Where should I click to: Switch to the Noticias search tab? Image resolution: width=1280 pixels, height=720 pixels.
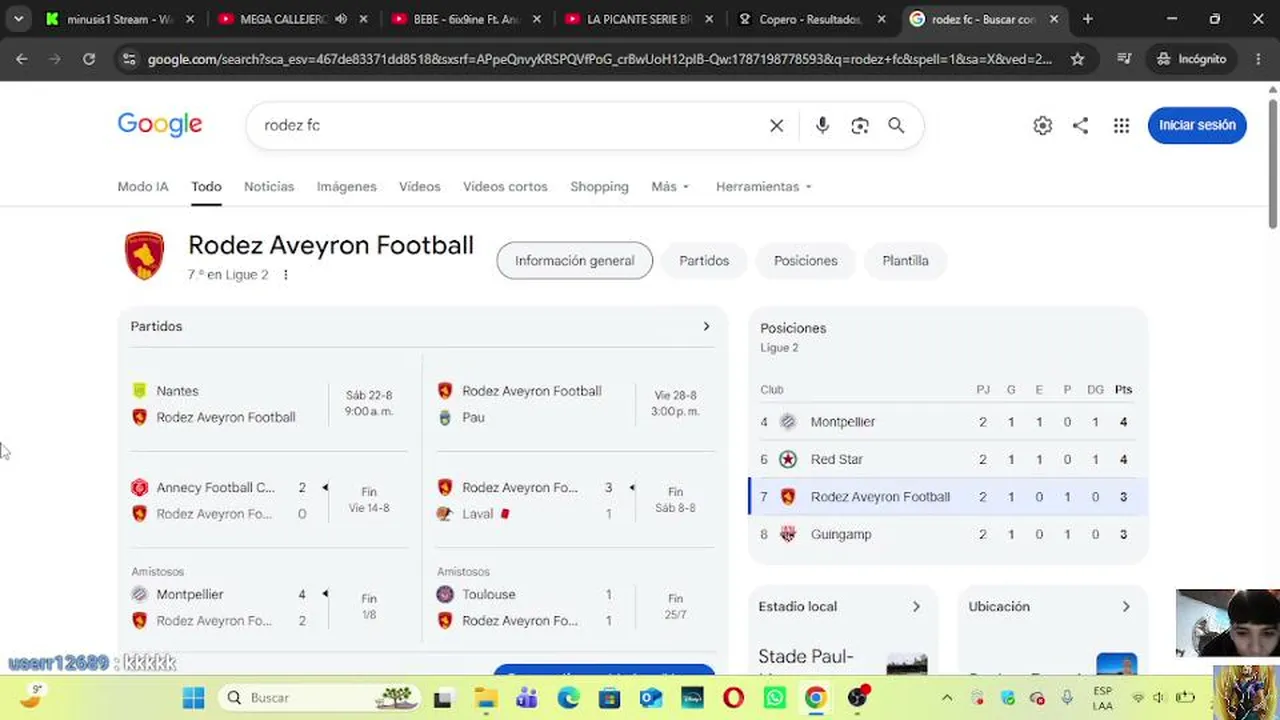pyautogui.click(x=269, y=187)
